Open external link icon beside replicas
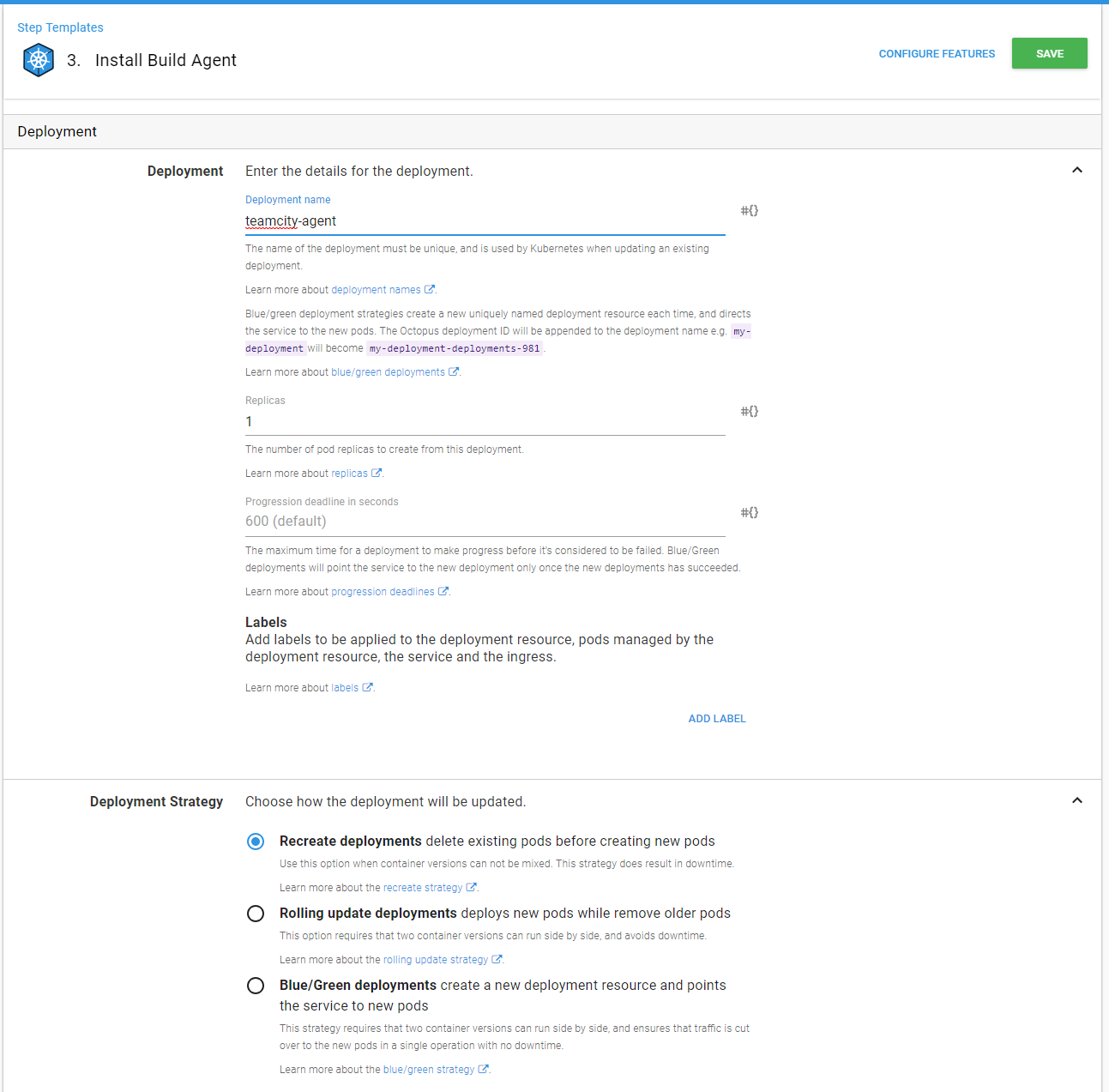 (377, 474)
